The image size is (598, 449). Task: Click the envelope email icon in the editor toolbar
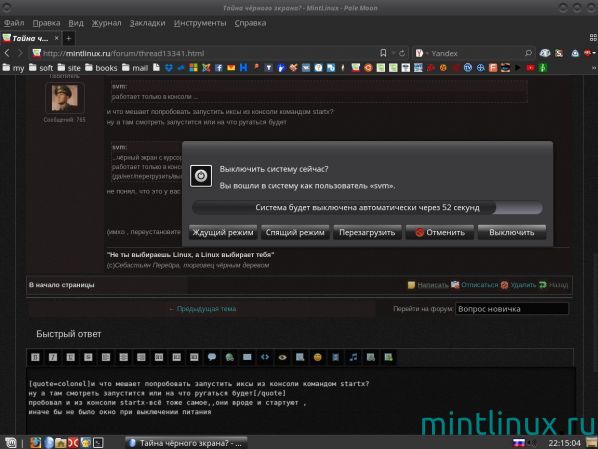tap(247, 357)
